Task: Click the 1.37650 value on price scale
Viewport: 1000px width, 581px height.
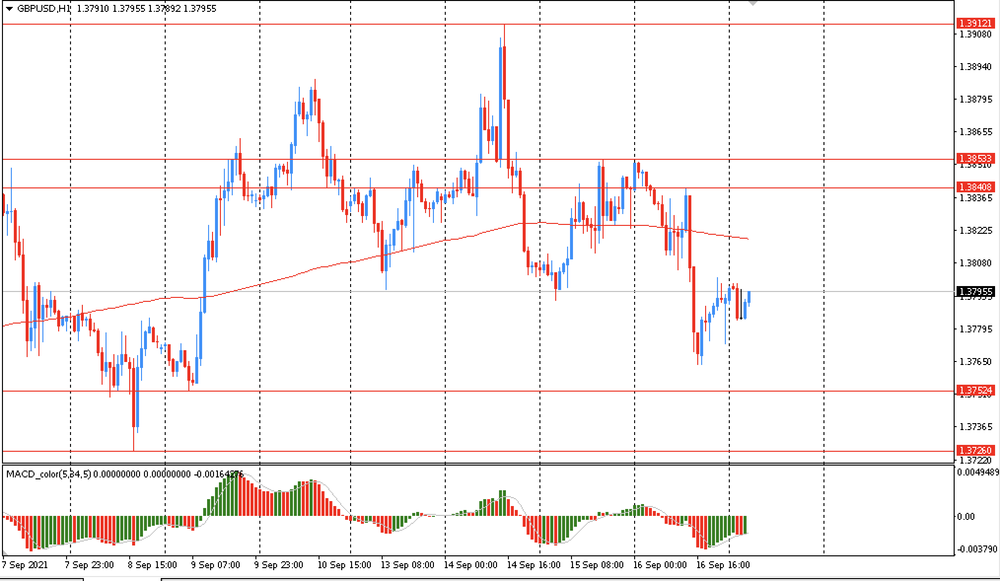Action: [x=976, y=362]
